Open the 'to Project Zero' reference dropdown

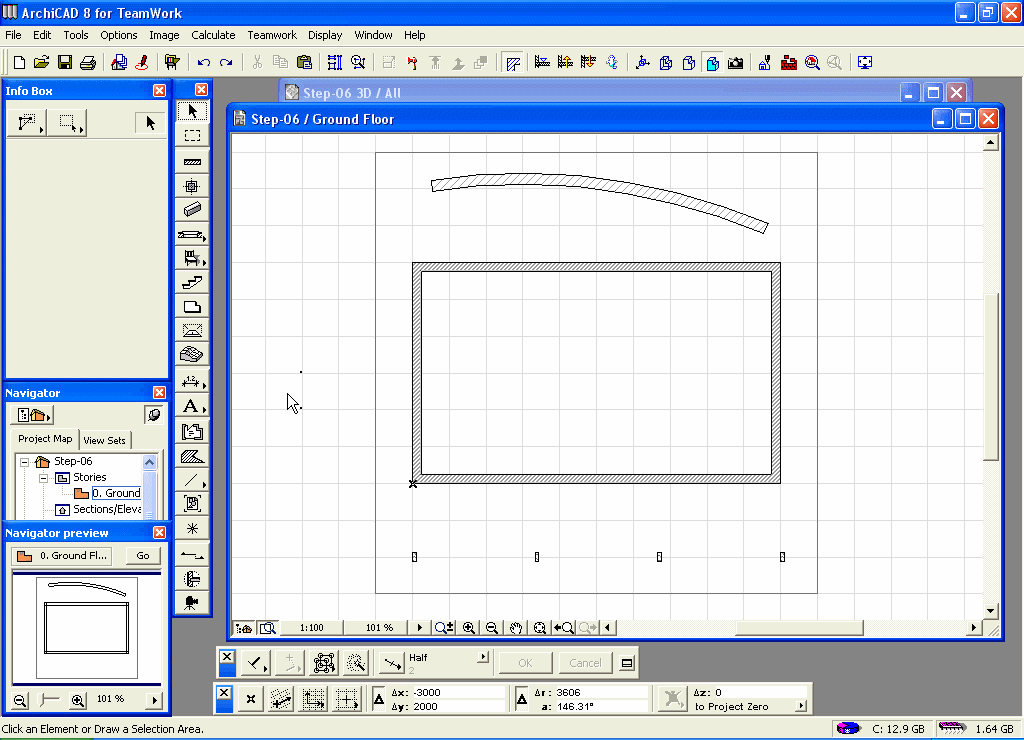point(800,706)
